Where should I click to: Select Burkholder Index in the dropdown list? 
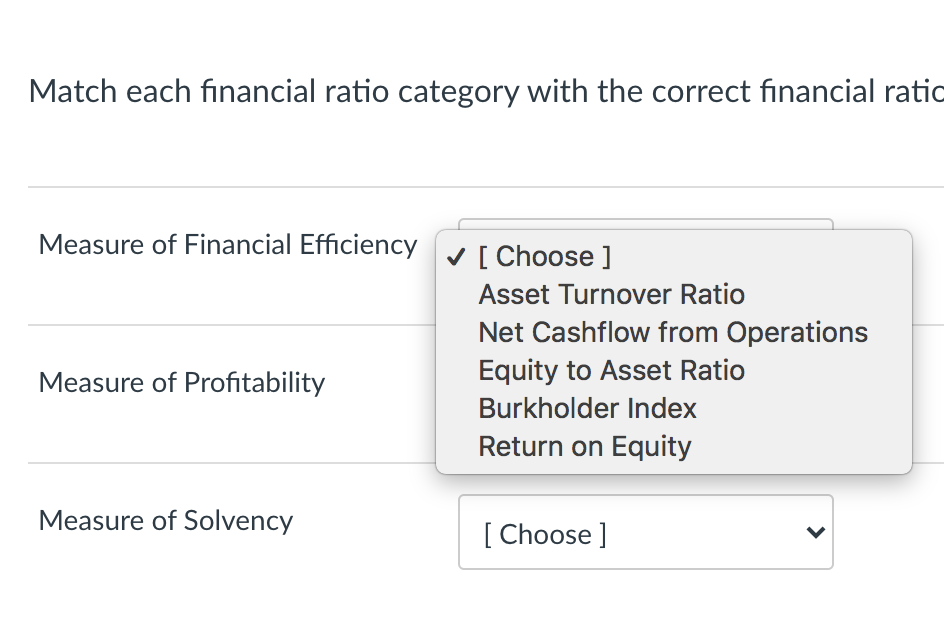coord(587,409)
